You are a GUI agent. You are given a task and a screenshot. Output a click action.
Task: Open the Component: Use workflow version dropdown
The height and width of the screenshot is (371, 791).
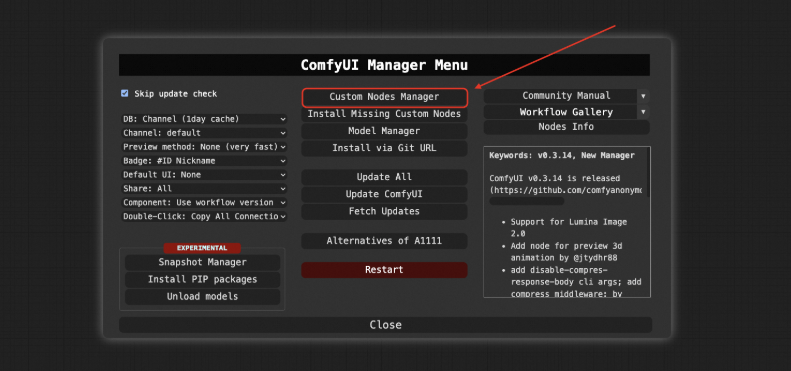pyautogui.click(x=204, y=202)
